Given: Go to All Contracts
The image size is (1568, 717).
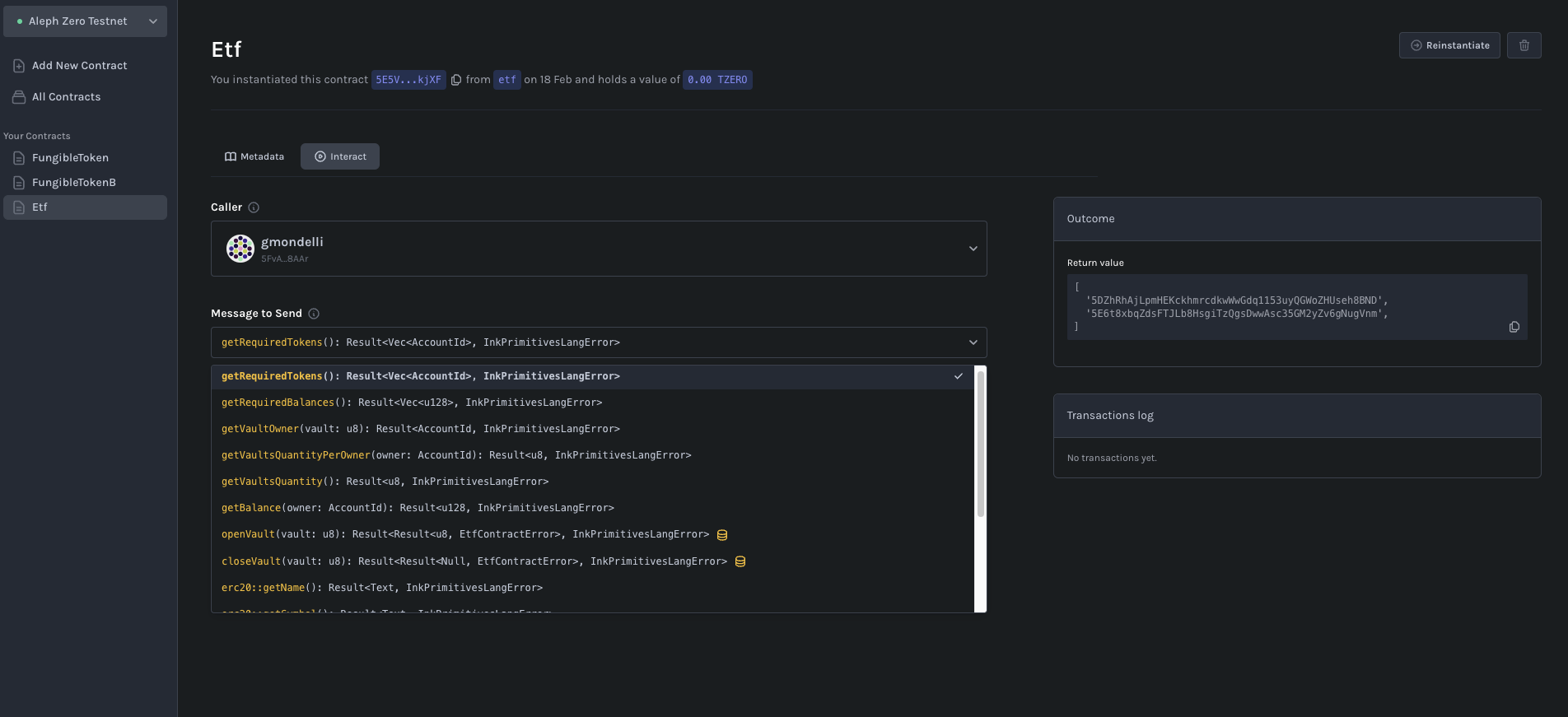Looking at the screenshot, I should tap(66, 97).
